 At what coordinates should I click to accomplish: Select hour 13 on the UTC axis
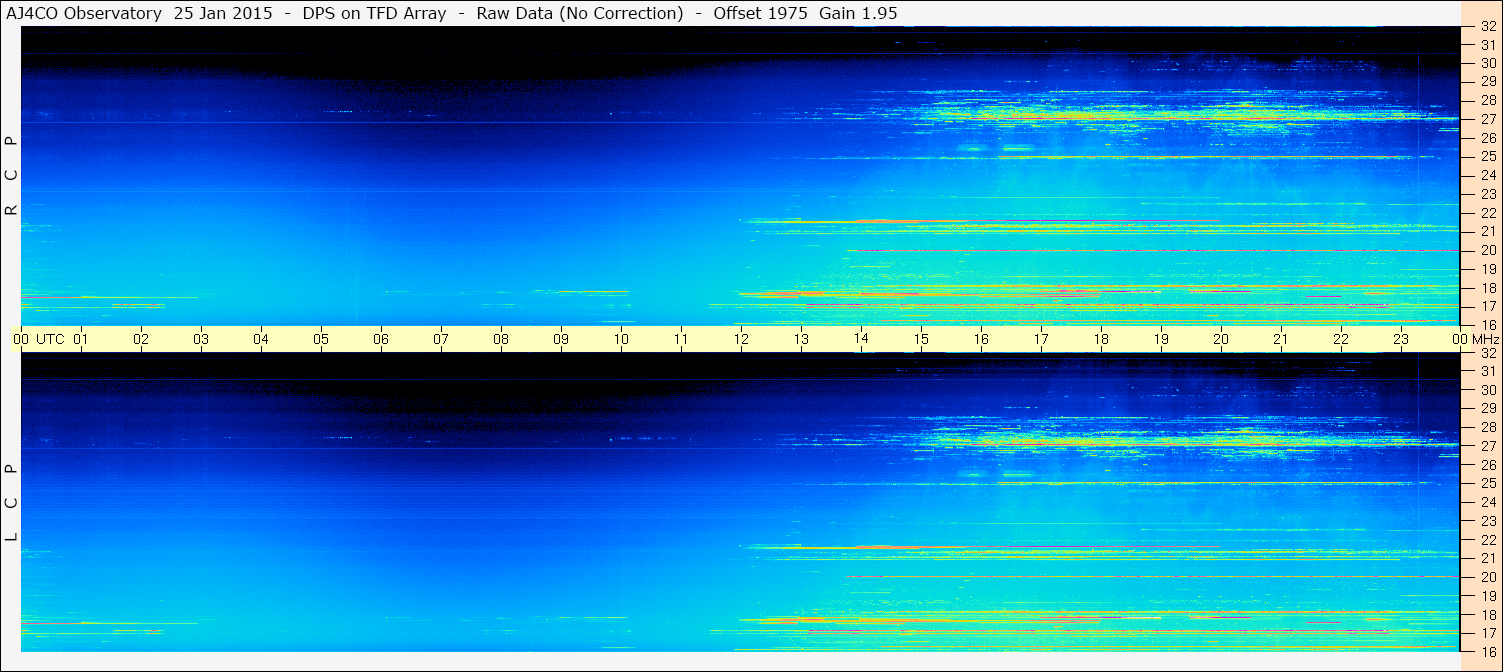click(801, 339)
